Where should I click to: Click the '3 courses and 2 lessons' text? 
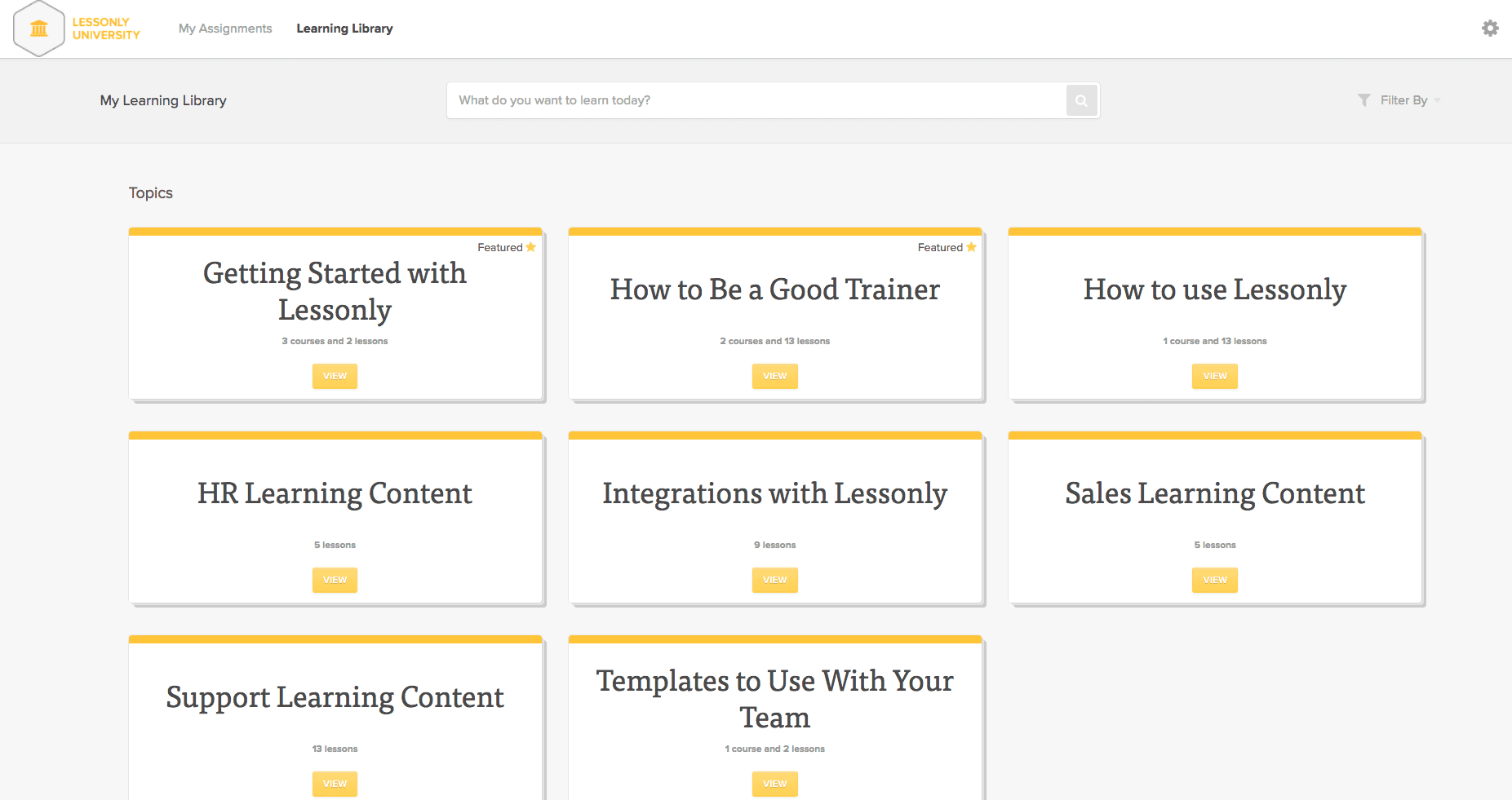point(335,341)
